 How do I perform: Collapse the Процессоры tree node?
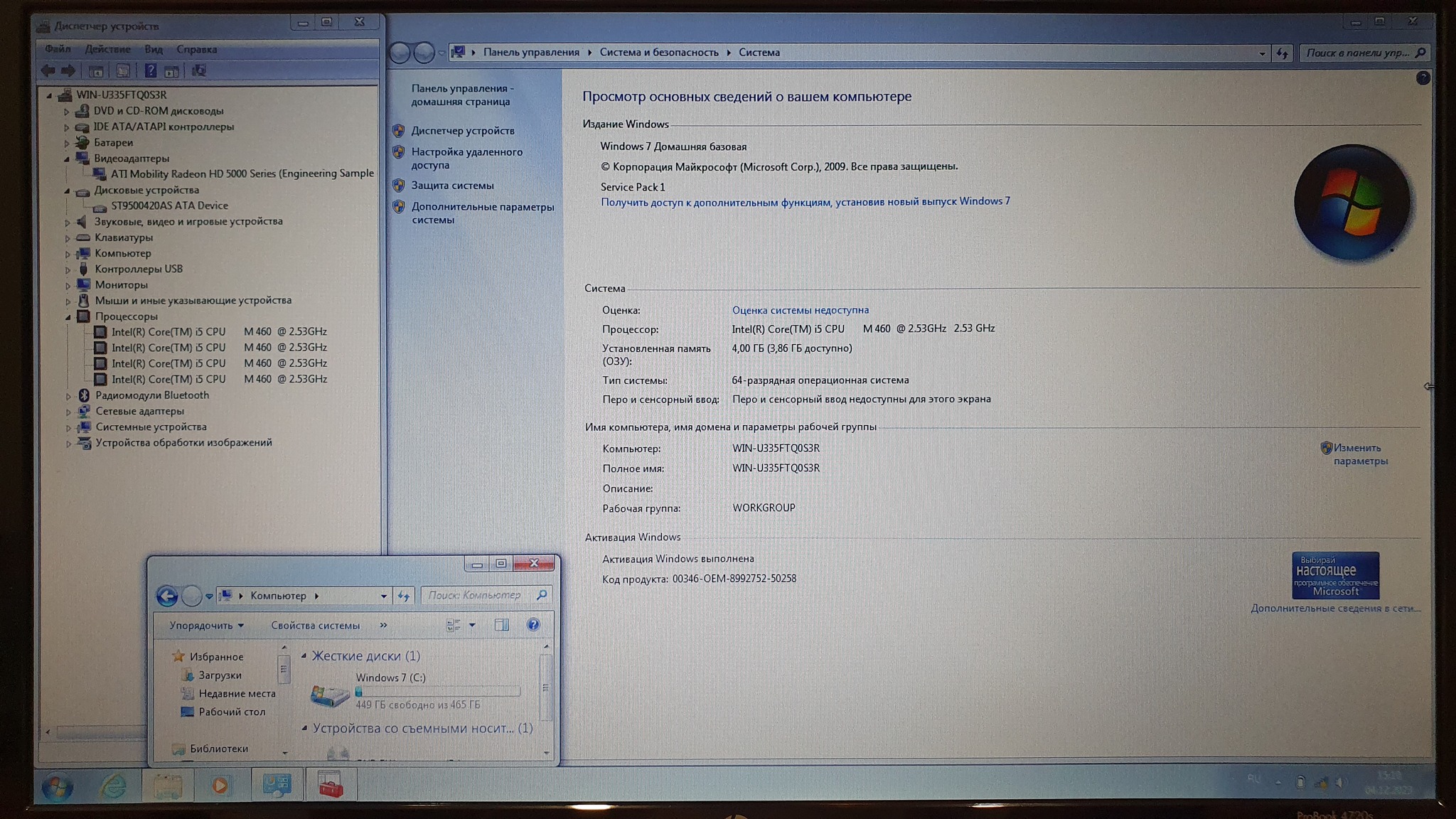(x=68, y=317)
